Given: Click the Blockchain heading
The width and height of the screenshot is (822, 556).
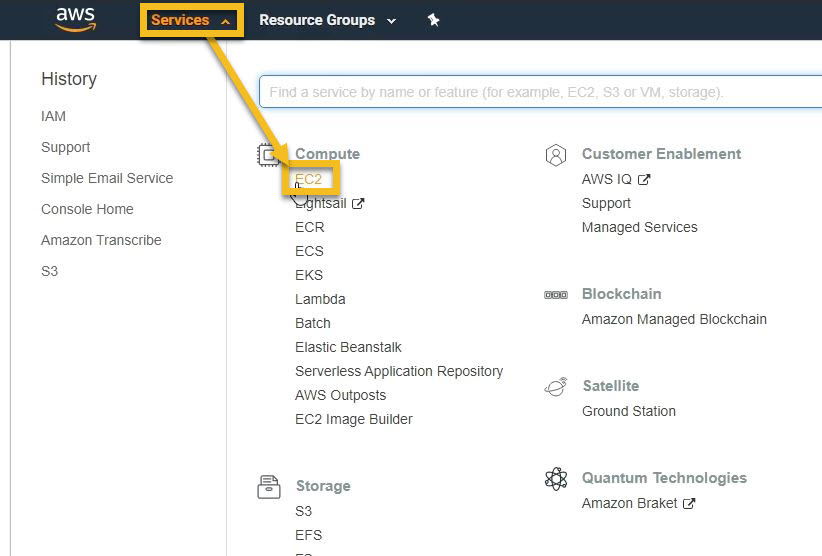Looking at the screenshot, I should tap(622, 294).
